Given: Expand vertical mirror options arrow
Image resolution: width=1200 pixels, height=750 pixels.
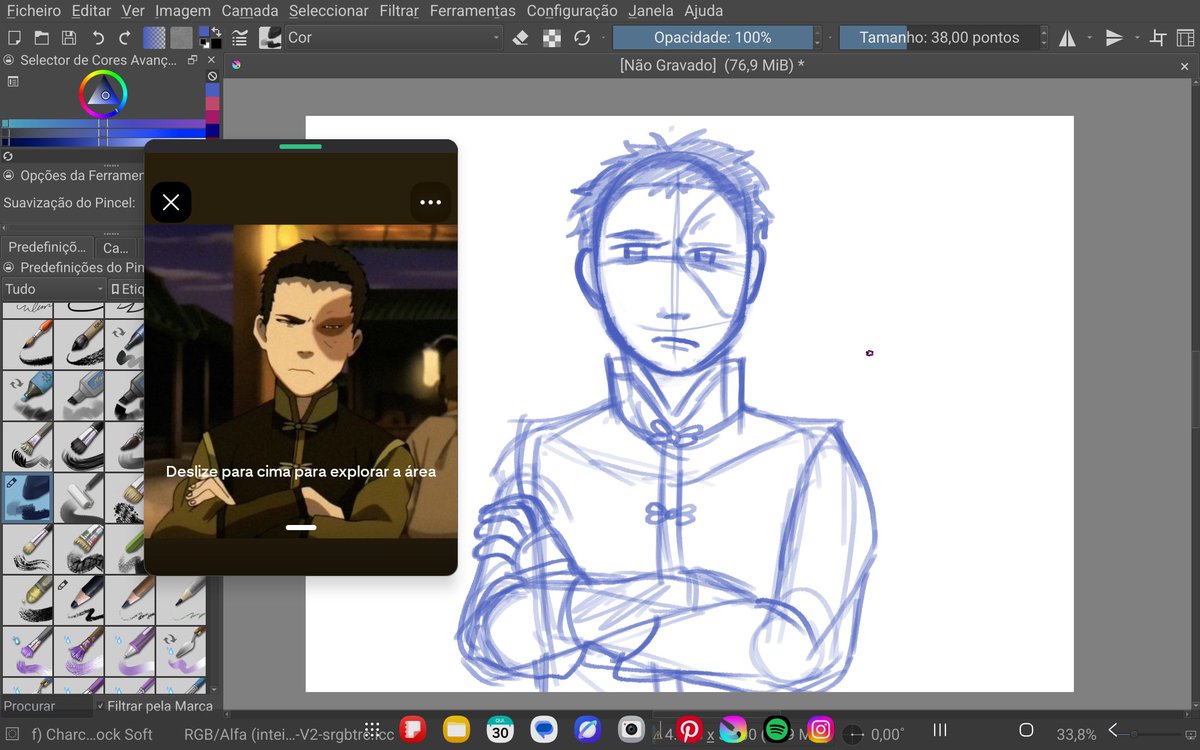Looking at the screenshot, I should tap(1137, 38).
